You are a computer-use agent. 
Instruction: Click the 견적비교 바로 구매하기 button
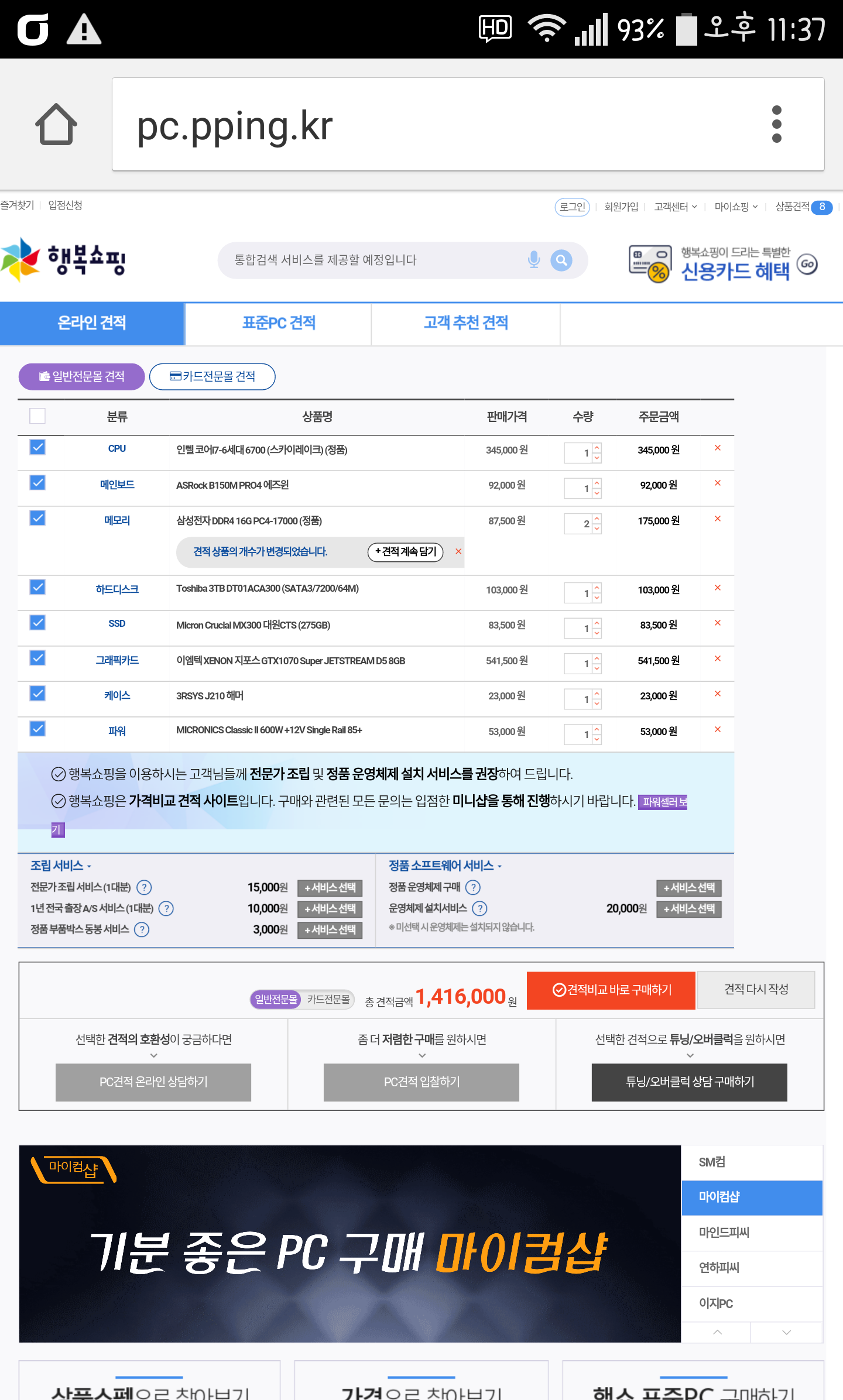pyautogui.click(x=611, y=990)
